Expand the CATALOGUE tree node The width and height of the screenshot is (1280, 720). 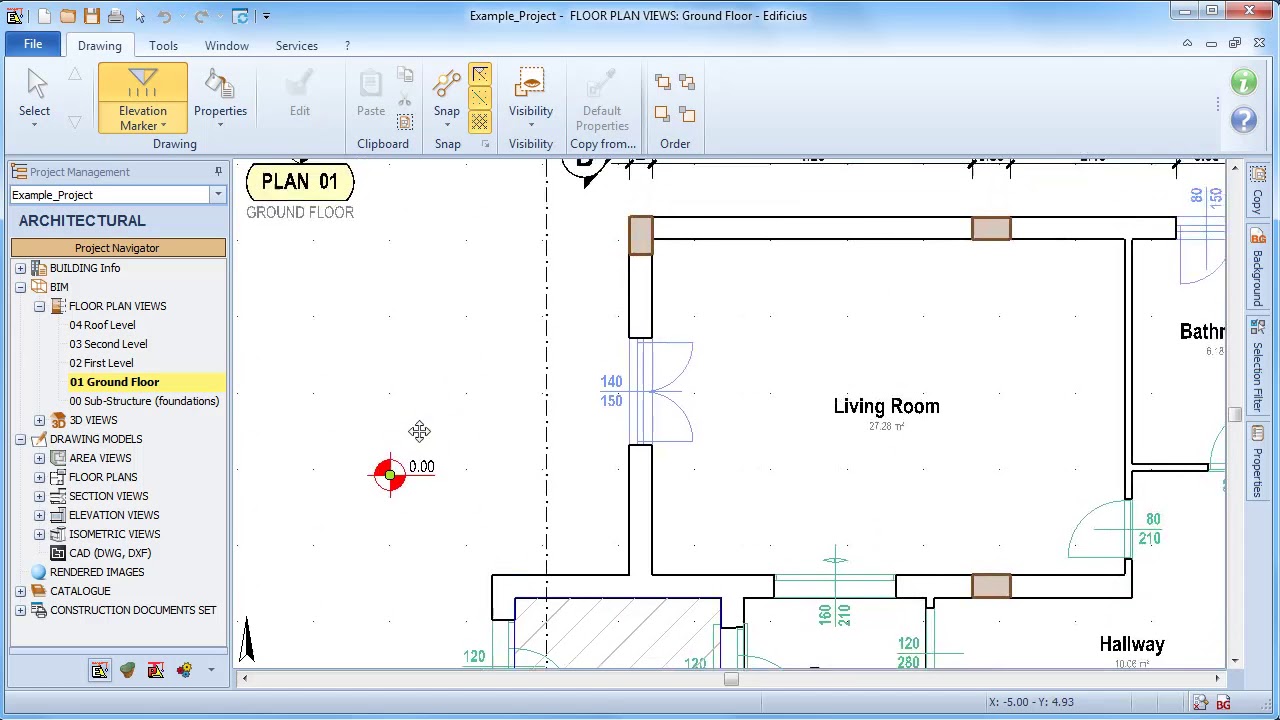tap(20, 591)
